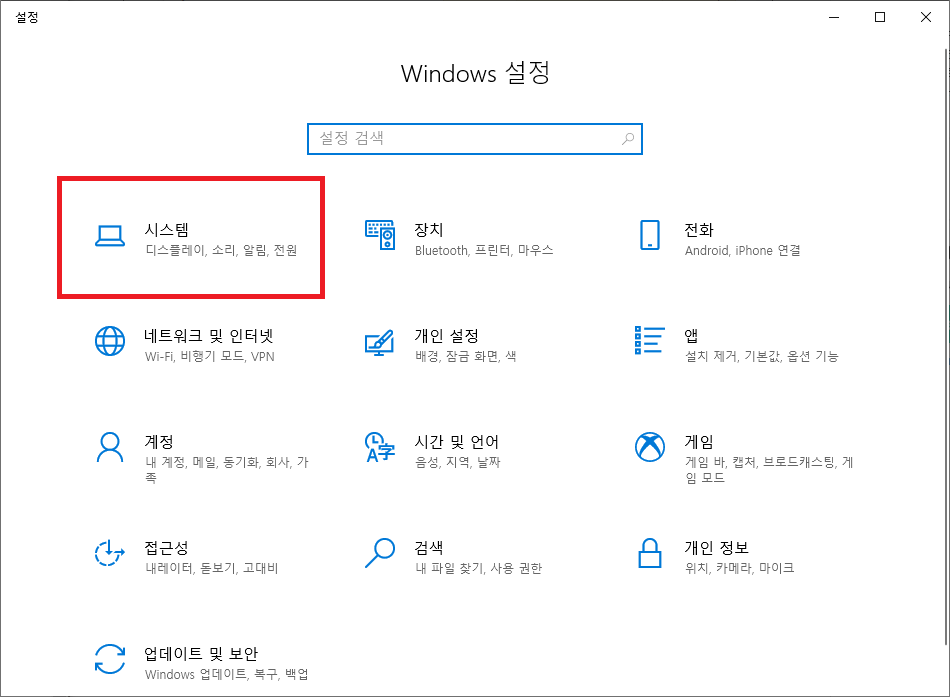Open the 계정 person icon
This screenshot has height=697, width=950.
(x=110, y=447)
